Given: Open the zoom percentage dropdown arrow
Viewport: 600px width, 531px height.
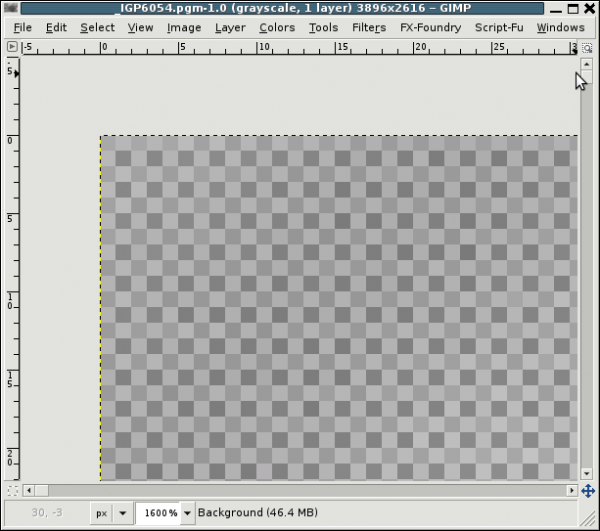Looking at the screenshot, I should pyautogui.click(x=187, y=513).
